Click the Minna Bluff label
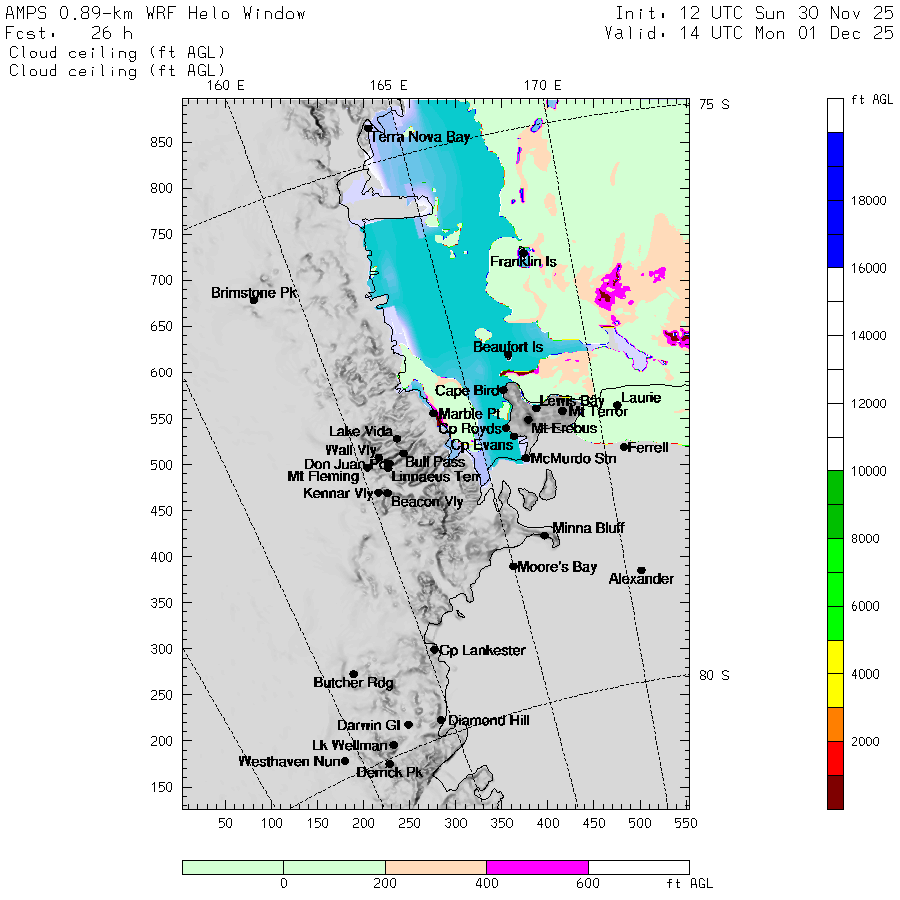Screen dimensions: 900x900 click(x=588, y=527)
